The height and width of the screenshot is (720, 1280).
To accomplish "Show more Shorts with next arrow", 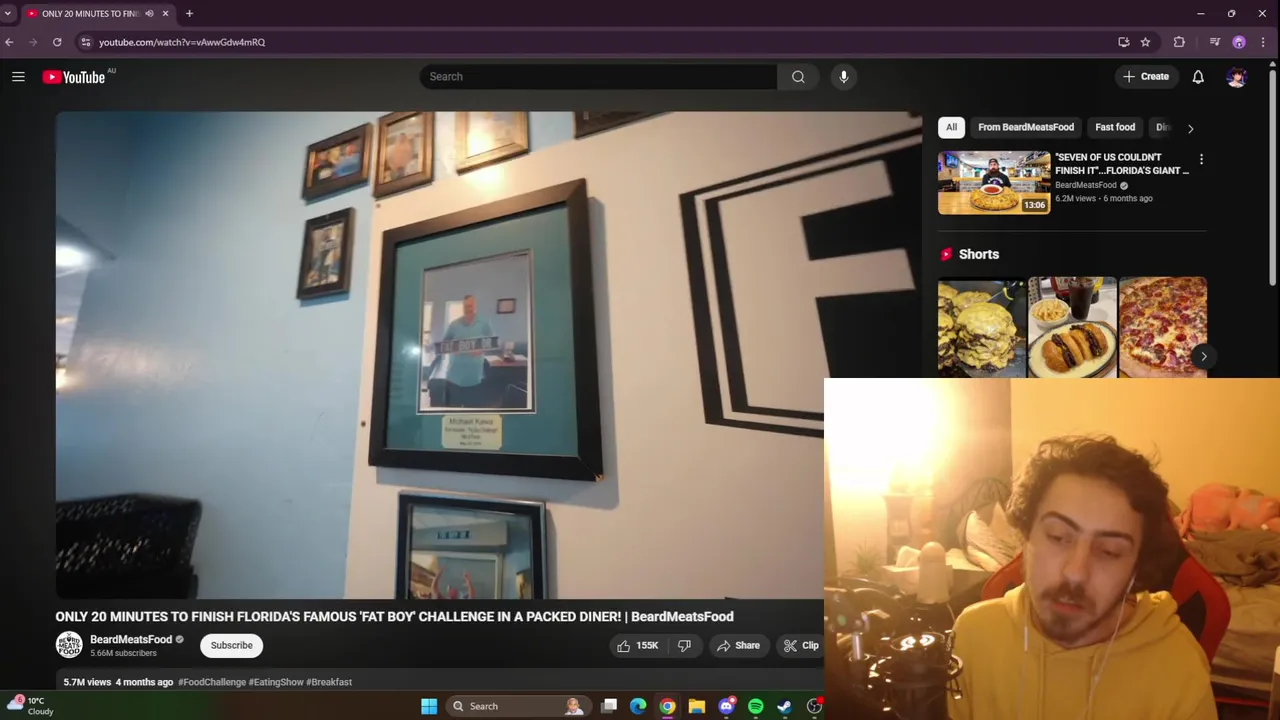I will pos(1204,356).
